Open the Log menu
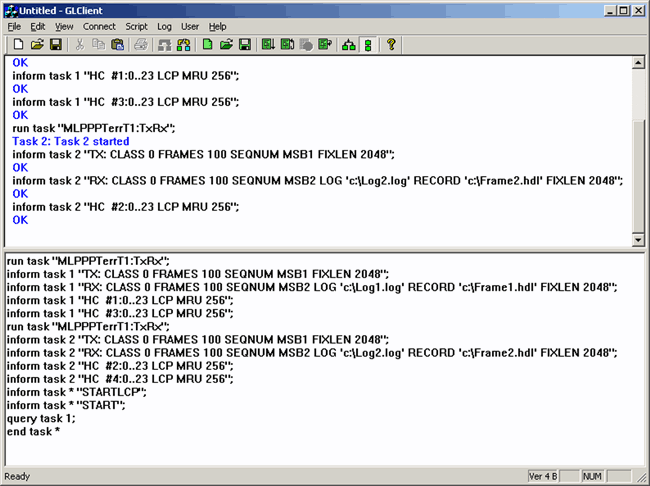The height and width of the screenshot is (486, 650). (164, 27)
